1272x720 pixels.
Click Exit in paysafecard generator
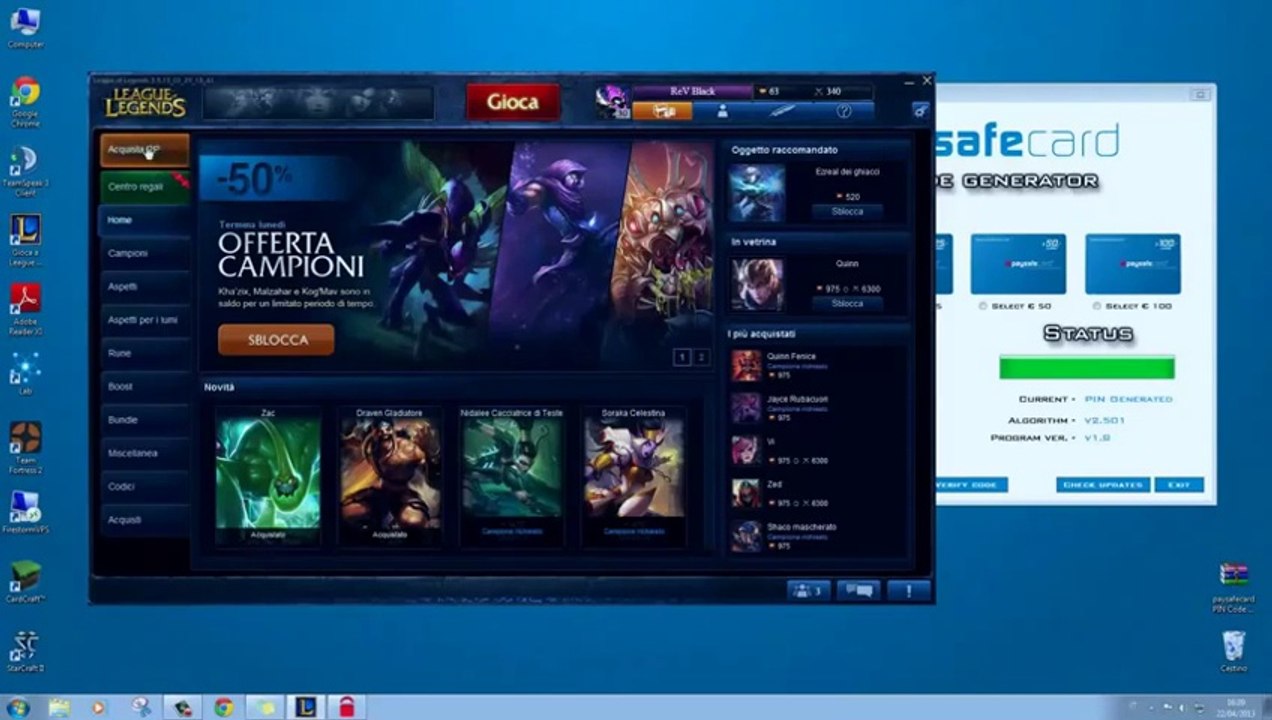[x=1179, y=485]
